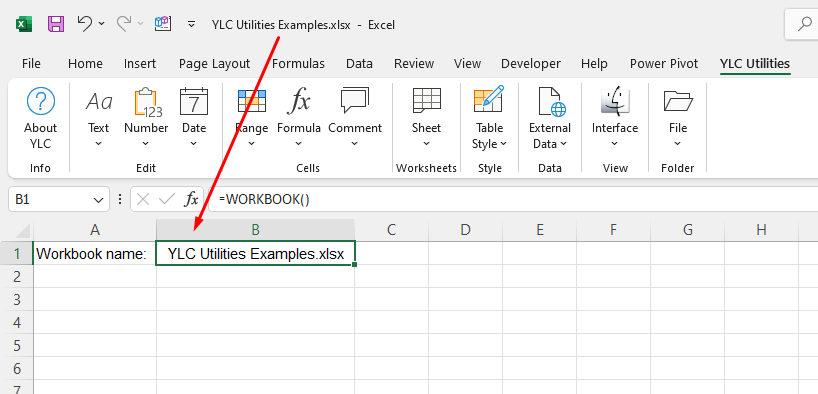Open the External Data menu
818x394 pixels.
[550, 119]
